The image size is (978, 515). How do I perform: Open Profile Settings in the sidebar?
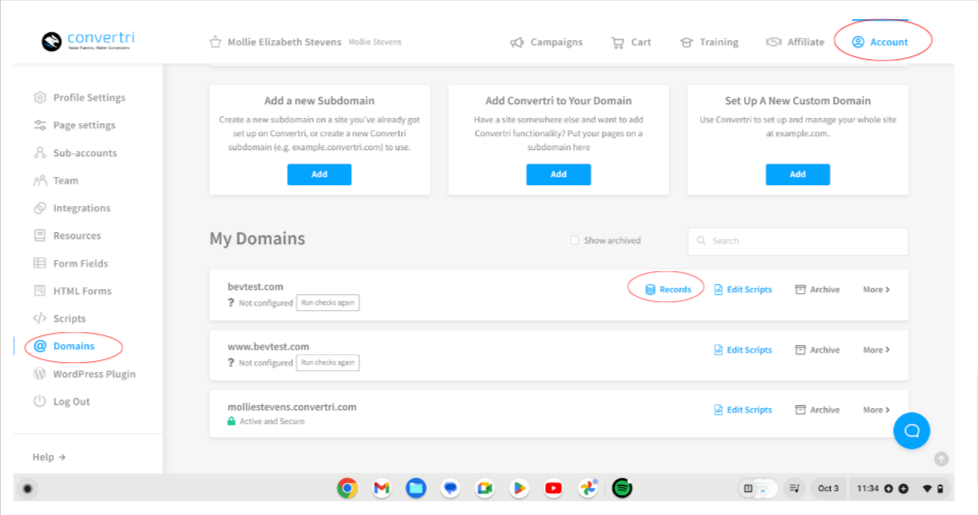79,97
